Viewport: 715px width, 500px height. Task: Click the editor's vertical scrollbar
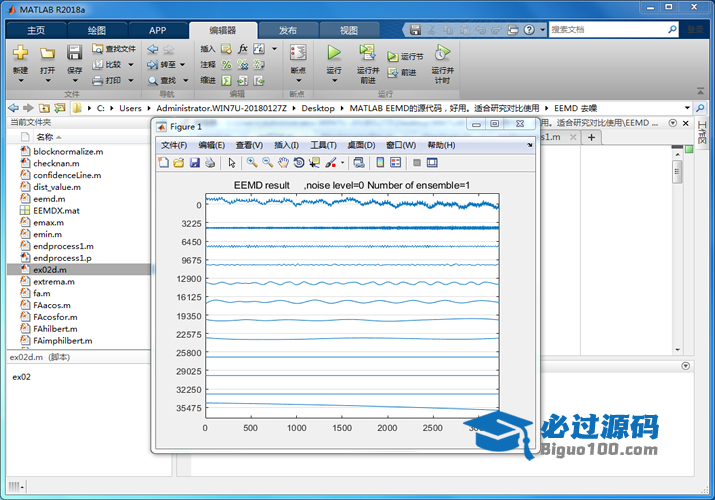[x=677, y=175]
